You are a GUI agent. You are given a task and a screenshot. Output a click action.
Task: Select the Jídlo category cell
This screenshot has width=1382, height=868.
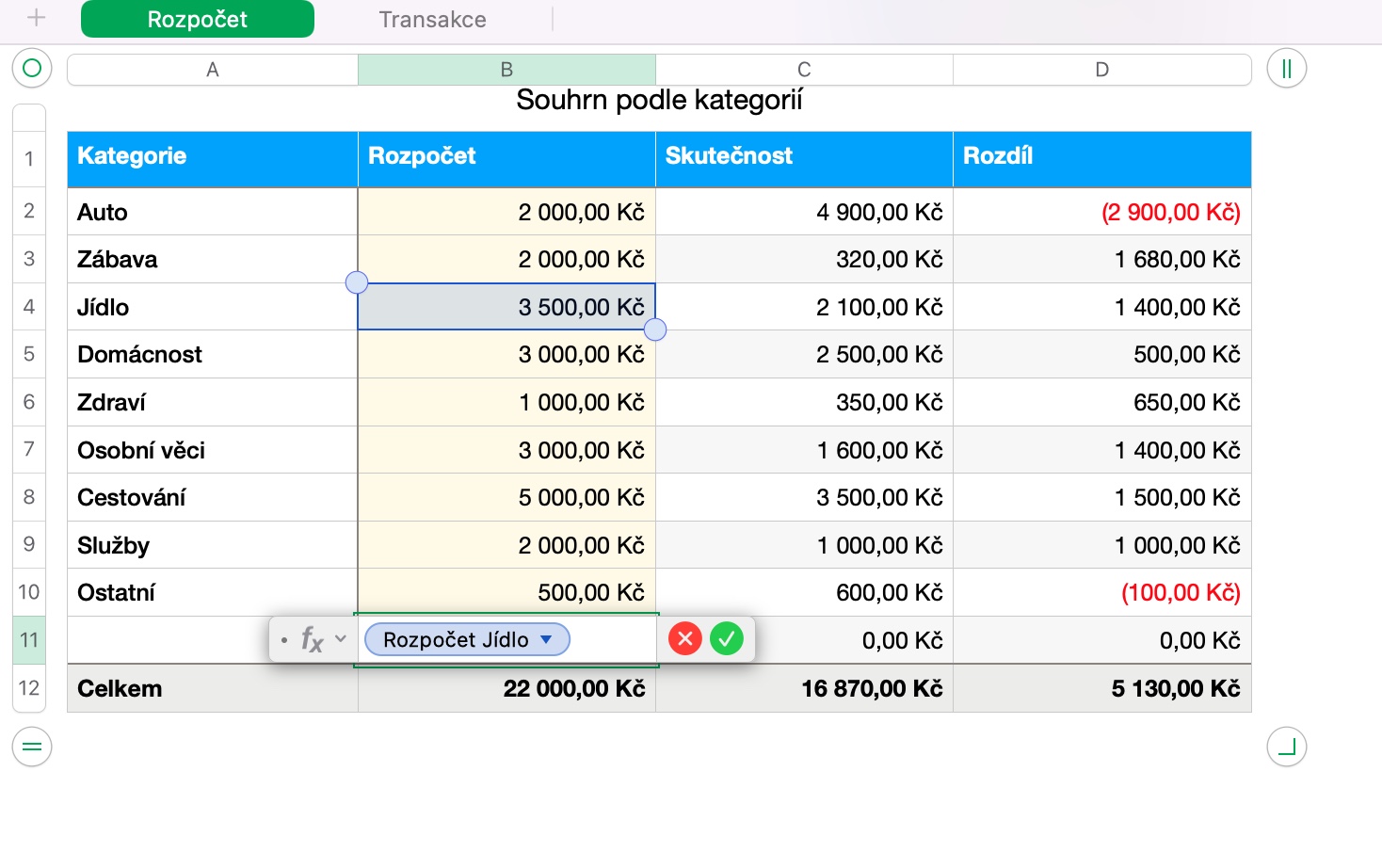[x=213, y=307]
